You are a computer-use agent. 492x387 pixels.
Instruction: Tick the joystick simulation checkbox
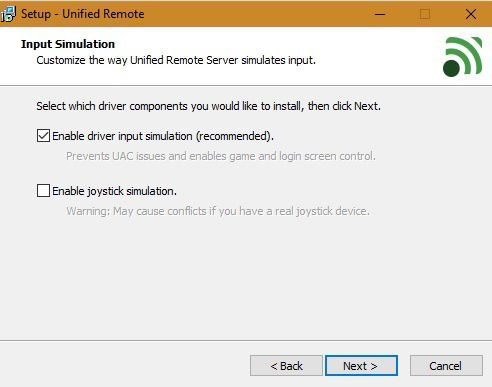tap(43, 191)
